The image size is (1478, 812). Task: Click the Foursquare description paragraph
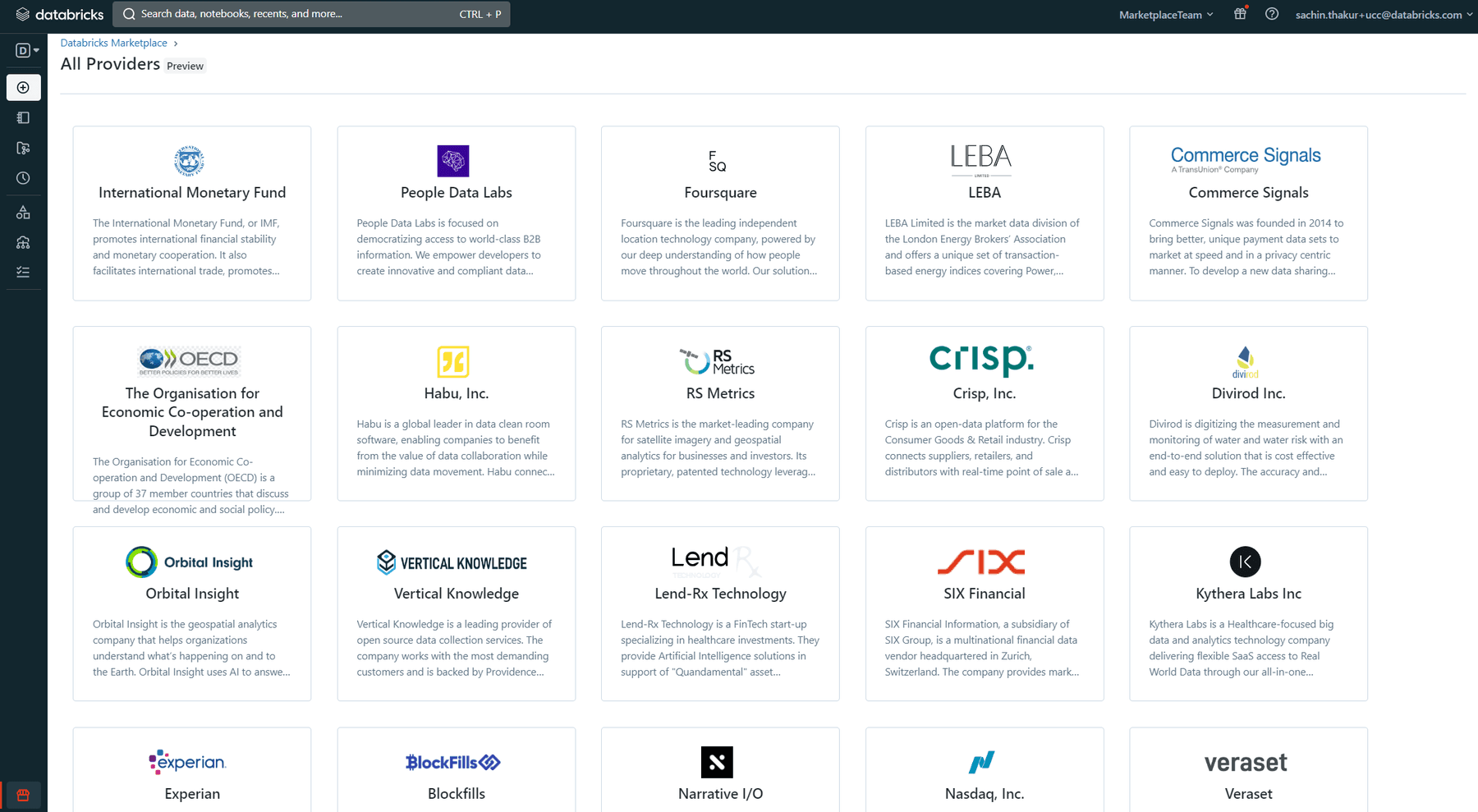coord(720,247)
